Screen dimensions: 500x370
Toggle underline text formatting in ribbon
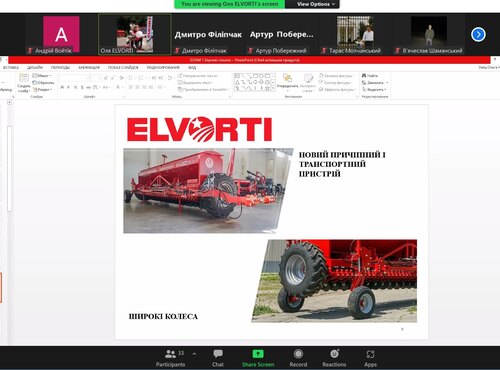(76, 87)
